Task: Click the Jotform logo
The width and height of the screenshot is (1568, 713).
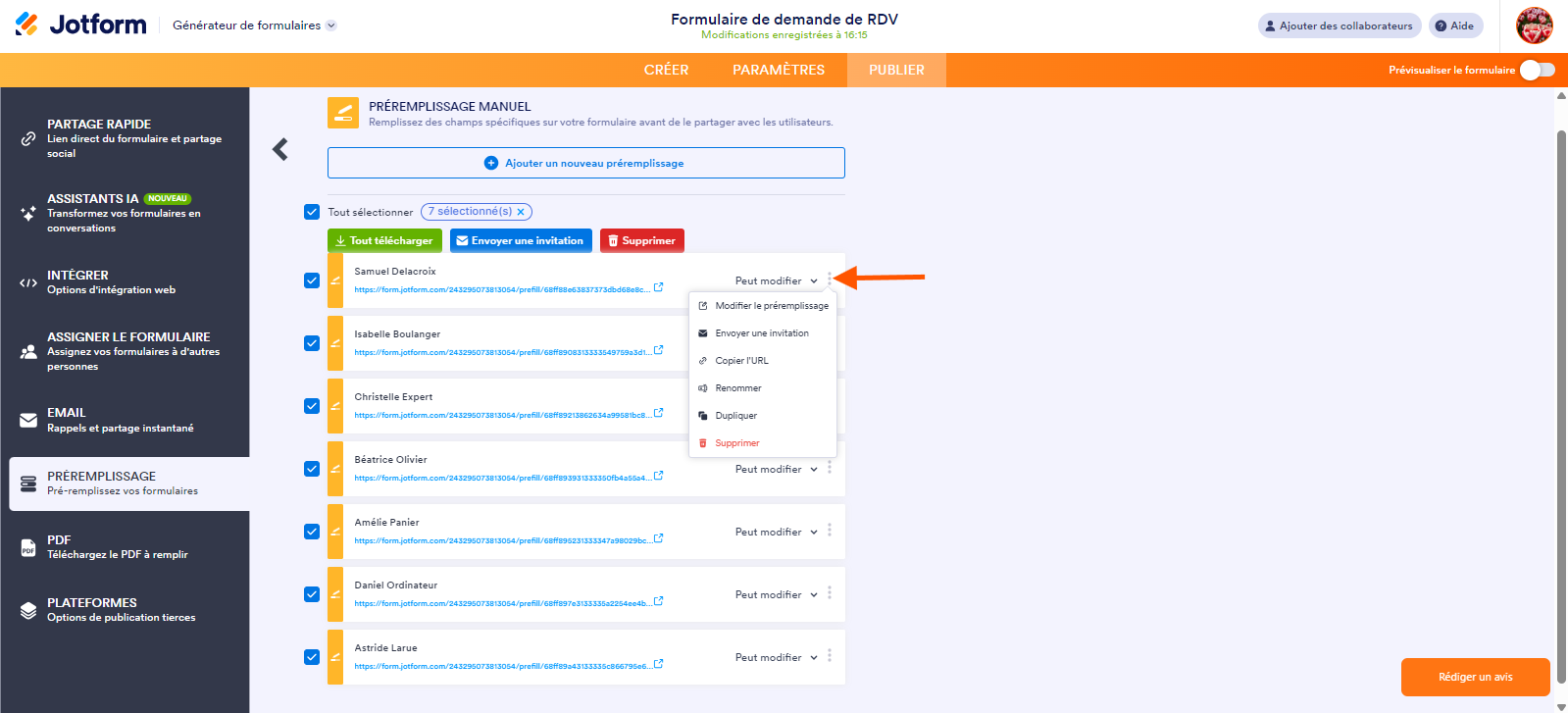Action: pyautogui.click(x=80, y=25)
